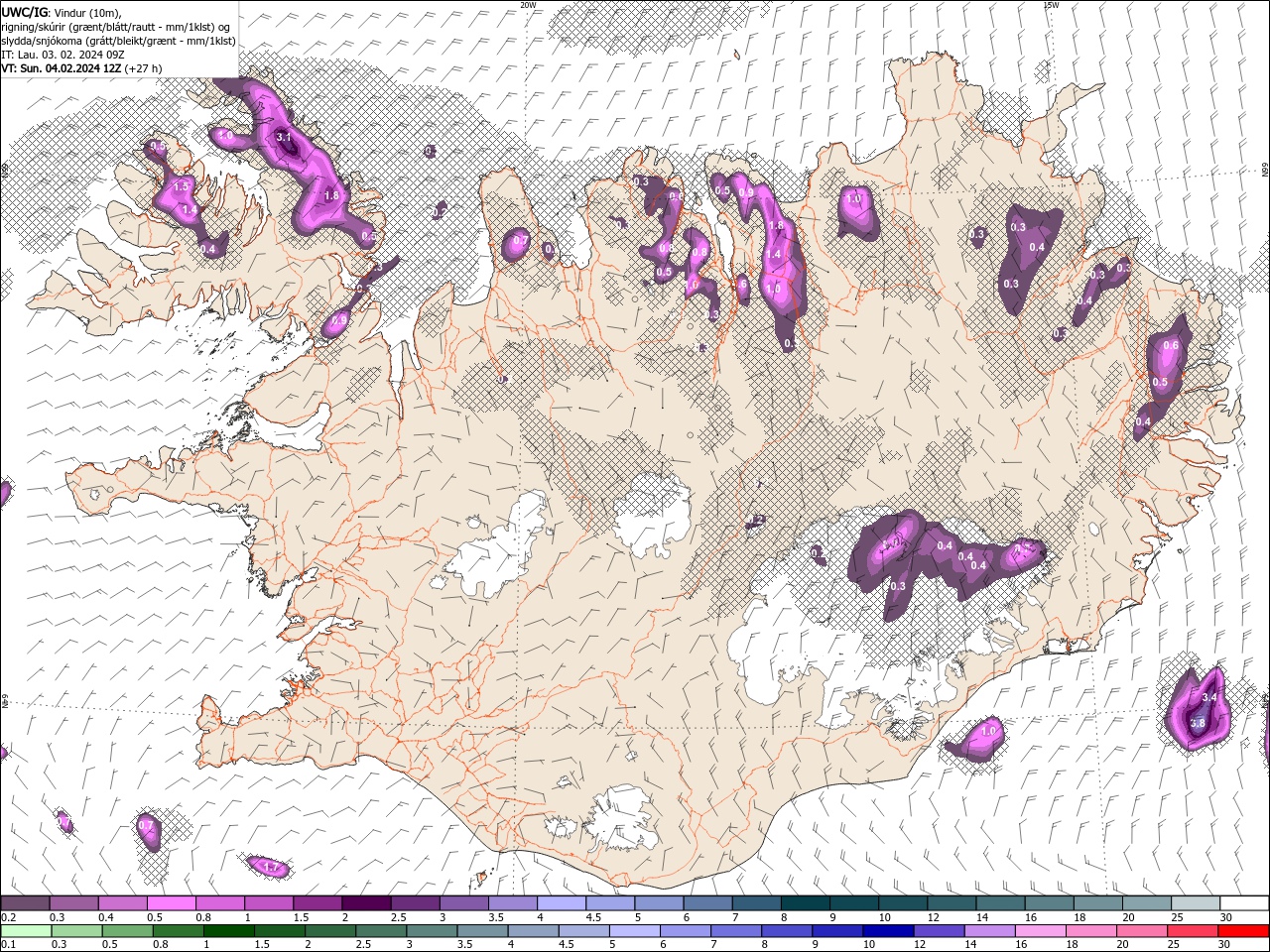Click the upper legend label '3.5'
This screenshot has height=952, width=1270.
coord(495,917)
